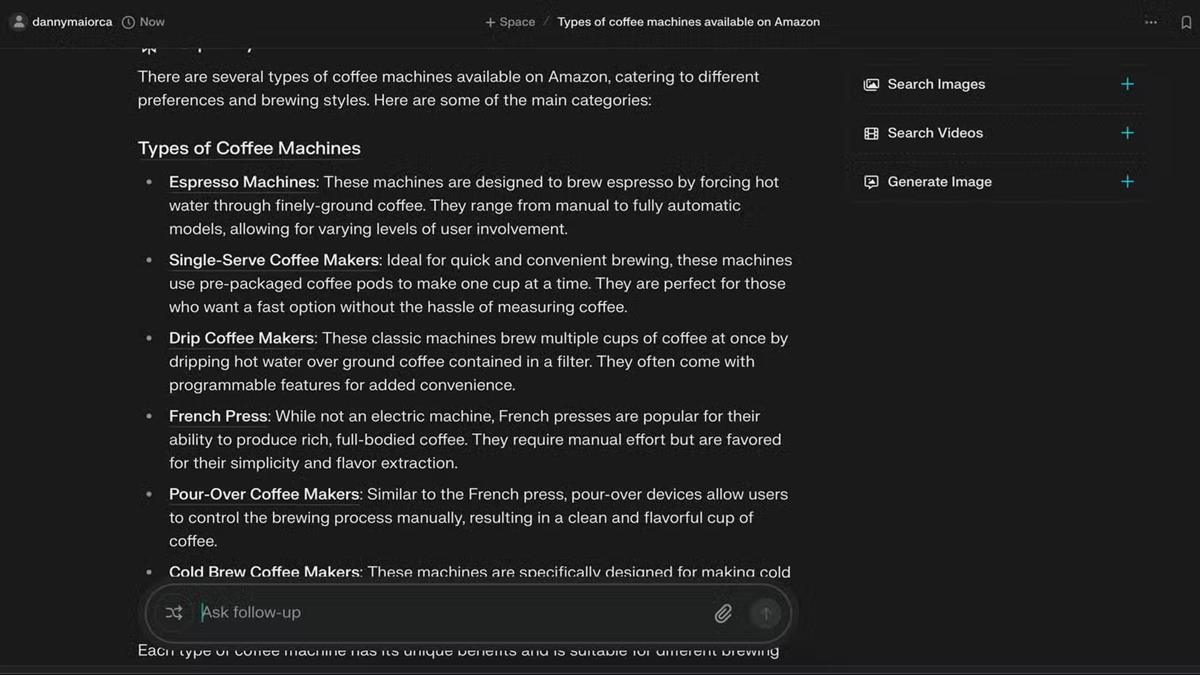Expand Generate Image with plus button
This screenshot has height=675, width=1200.
click(x=1127, y=182)
